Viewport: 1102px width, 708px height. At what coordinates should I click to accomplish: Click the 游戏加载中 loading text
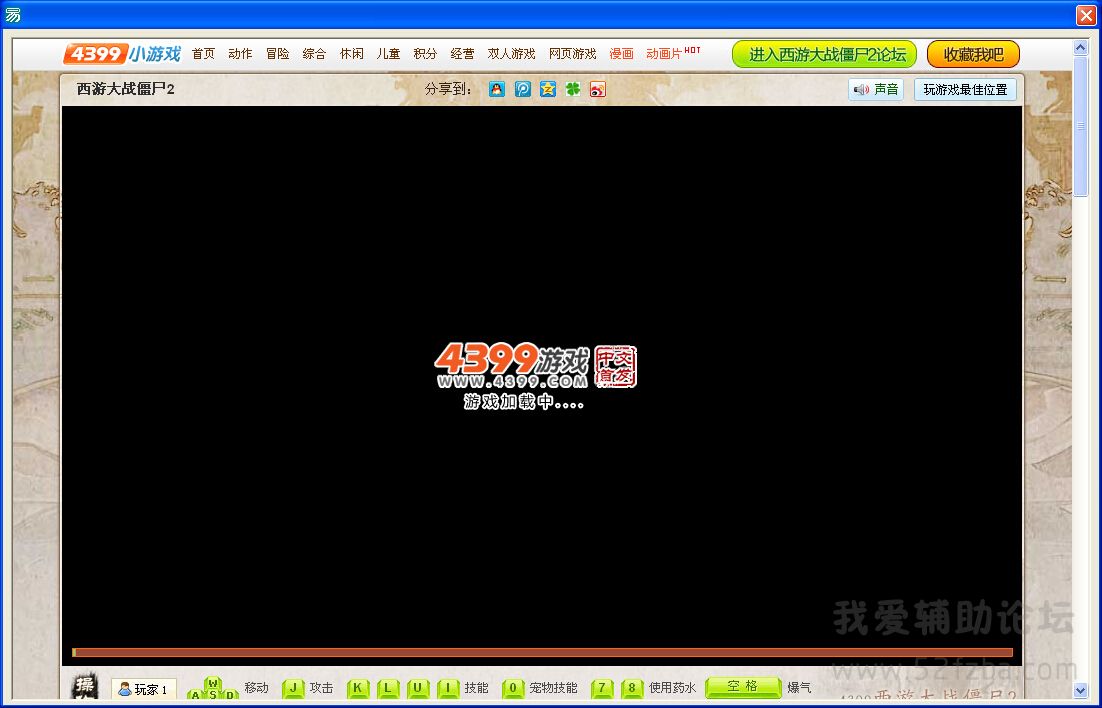point(524,401)
